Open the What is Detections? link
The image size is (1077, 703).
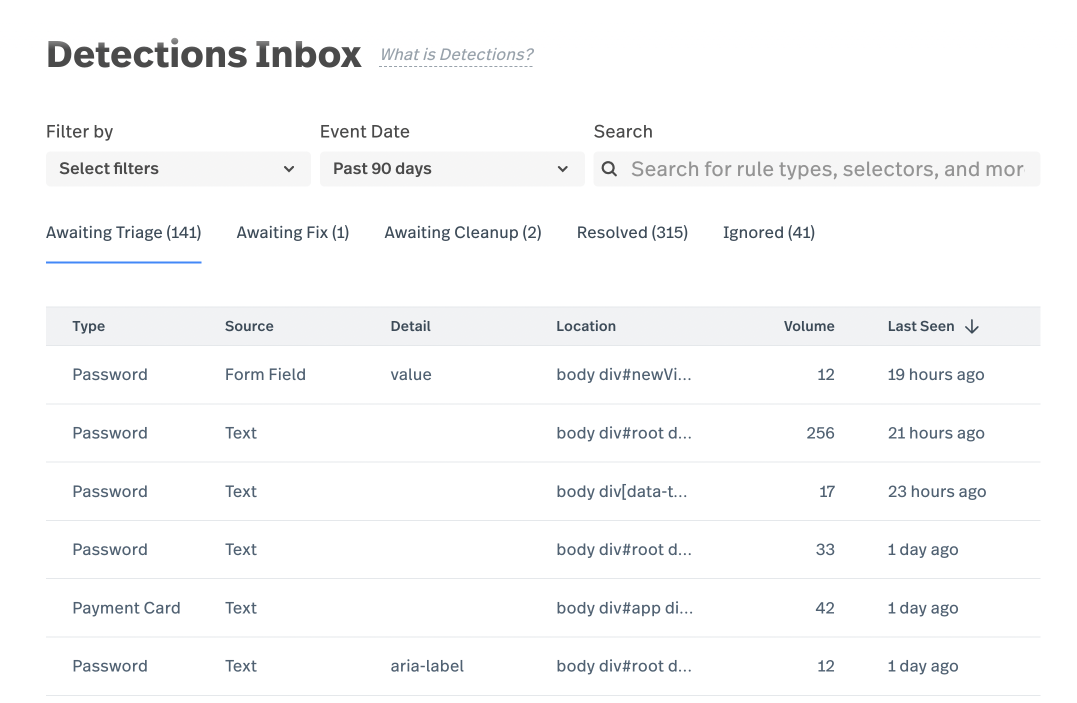[457, 55]
